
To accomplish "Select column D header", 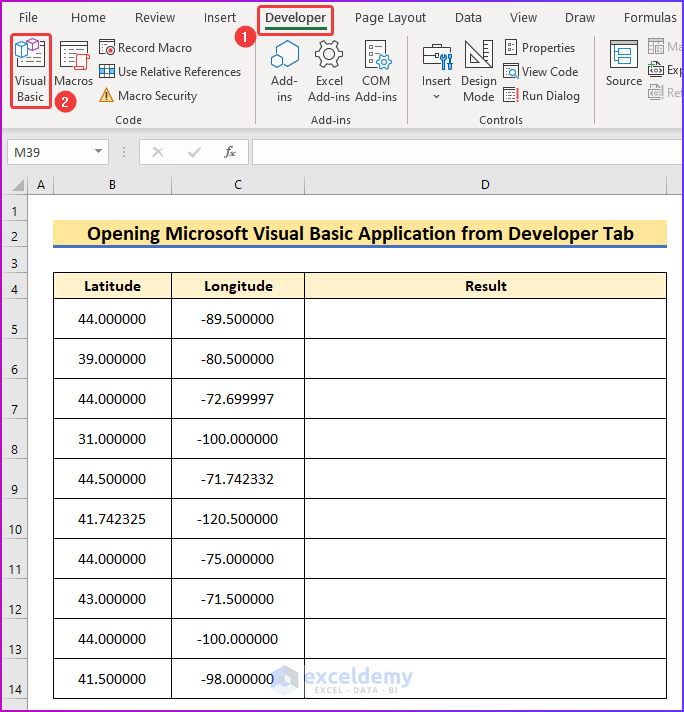I will (x=485, y=185).
